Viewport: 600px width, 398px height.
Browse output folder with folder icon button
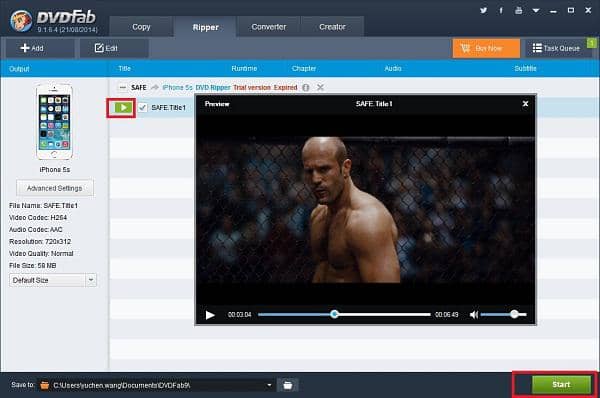[287, 385]
